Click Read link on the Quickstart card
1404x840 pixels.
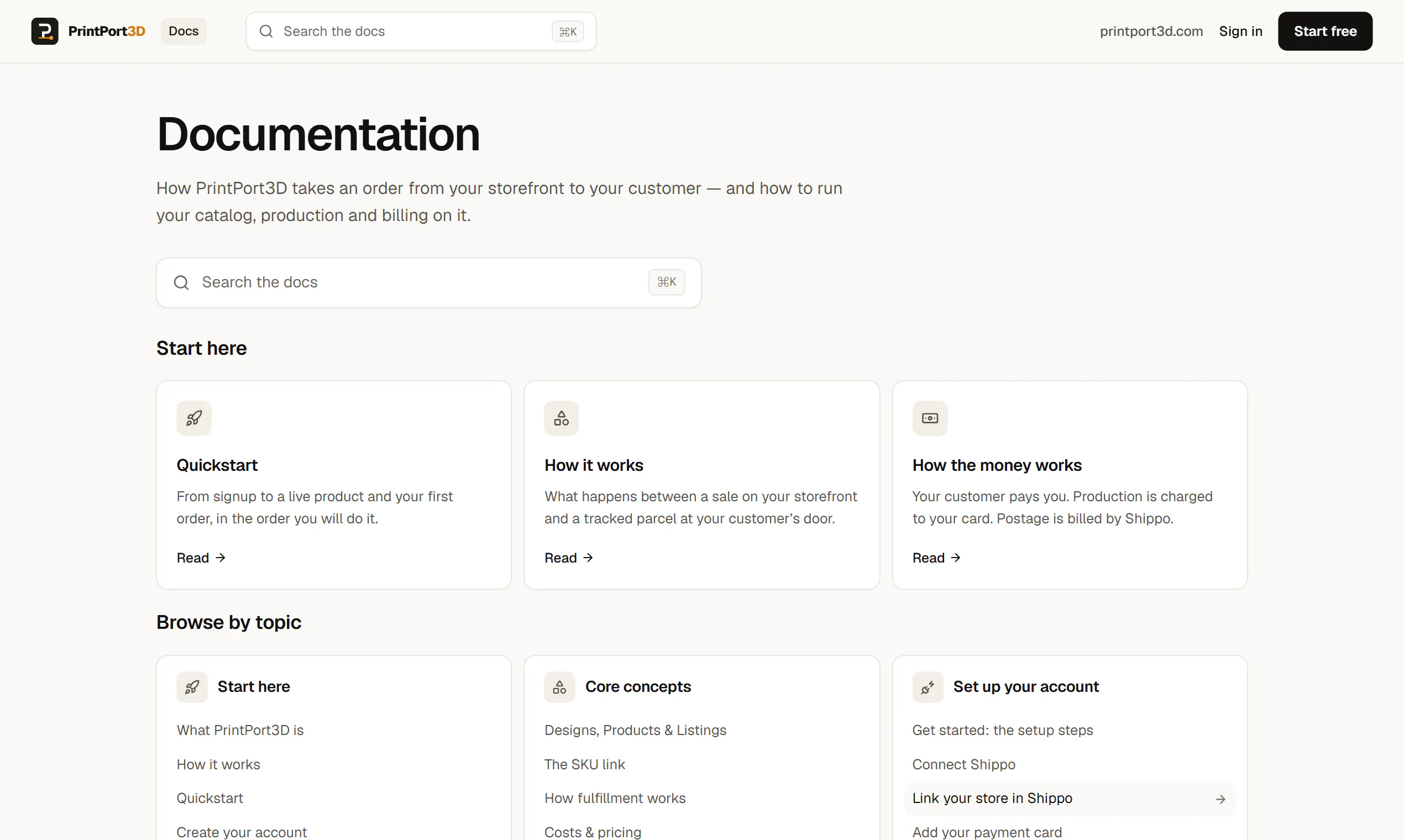tap(201, 558)
